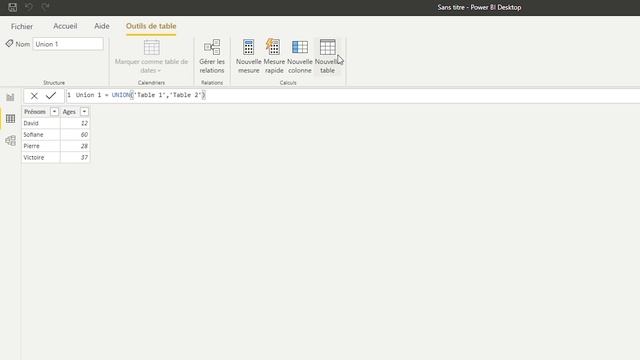
Task: Switch to Data view in sidebar
Action: coord(10,119)
